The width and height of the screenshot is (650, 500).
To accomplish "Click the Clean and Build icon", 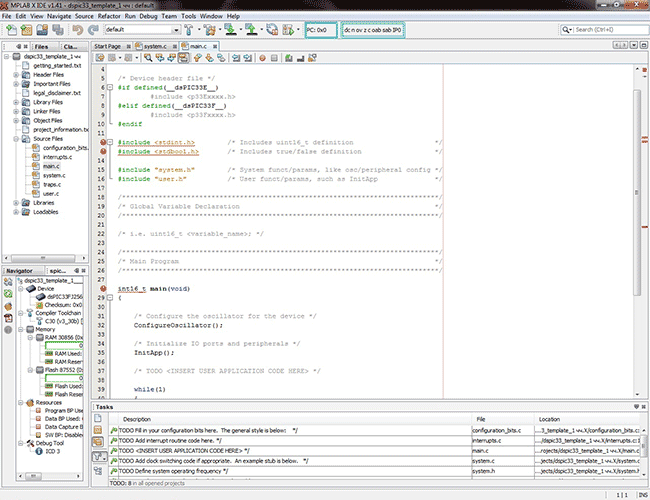I will click(x=210, y=30).
